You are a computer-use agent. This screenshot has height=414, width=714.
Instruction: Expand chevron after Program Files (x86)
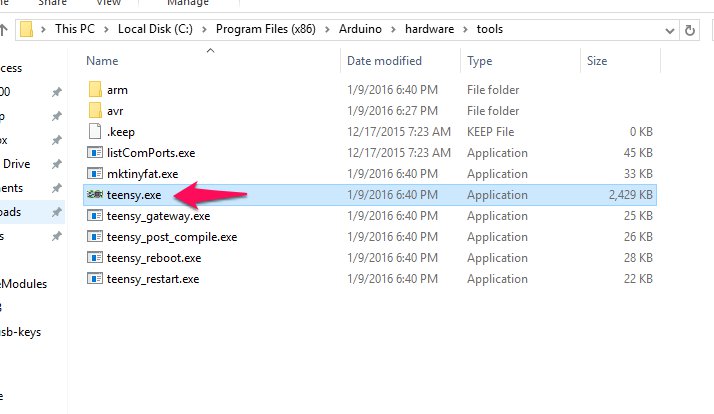coord(327,30)
